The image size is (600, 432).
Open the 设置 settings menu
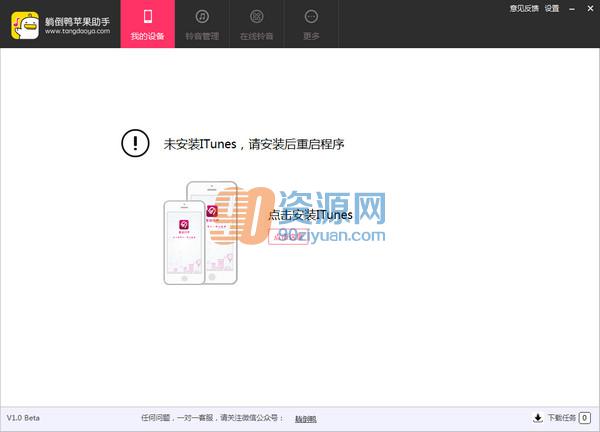[x=552, y=8]
